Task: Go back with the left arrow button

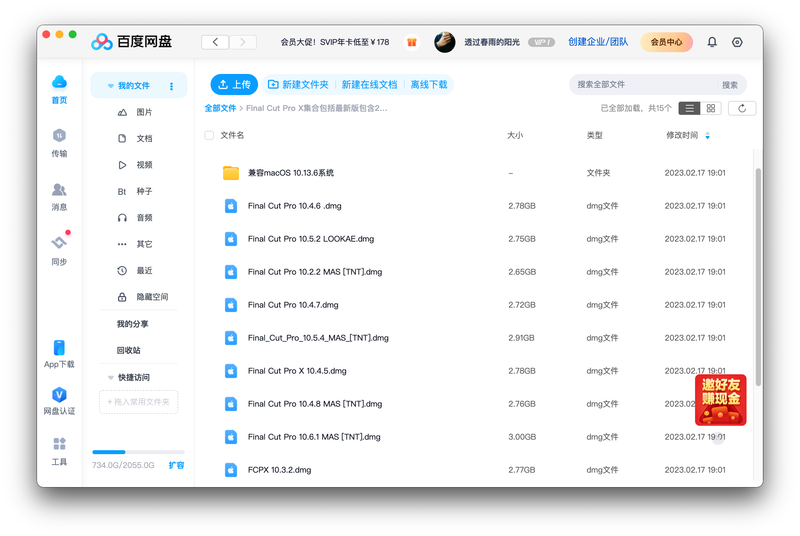Action: [215, 42]
